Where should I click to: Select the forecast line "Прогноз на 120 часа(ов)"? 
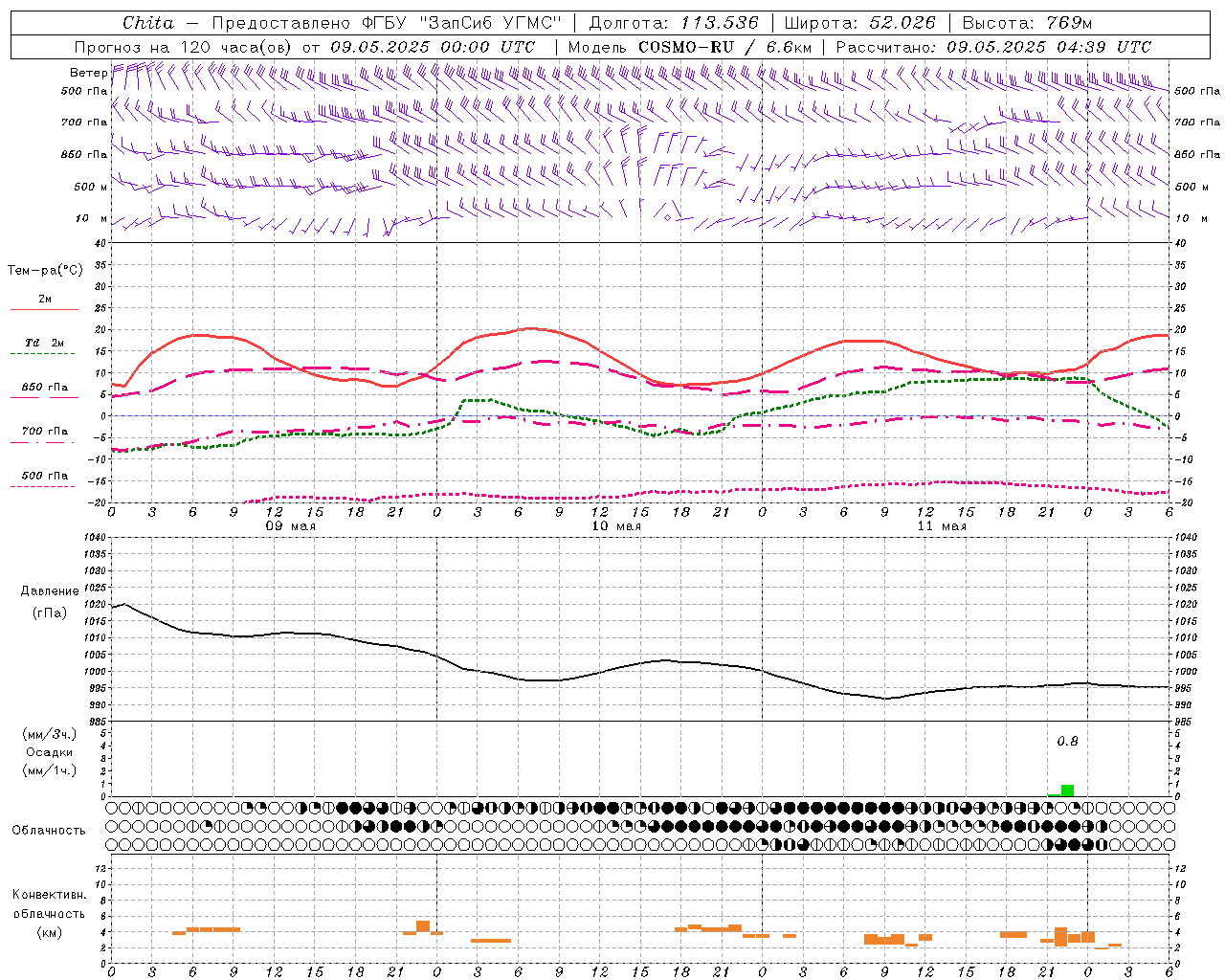click(184, 47)
